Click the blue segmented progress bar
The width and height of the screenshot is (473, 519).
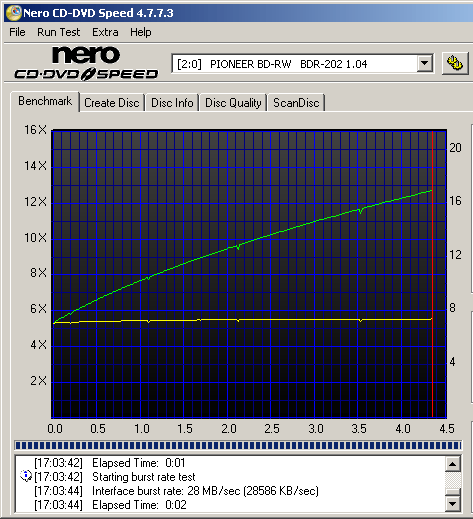238,445
